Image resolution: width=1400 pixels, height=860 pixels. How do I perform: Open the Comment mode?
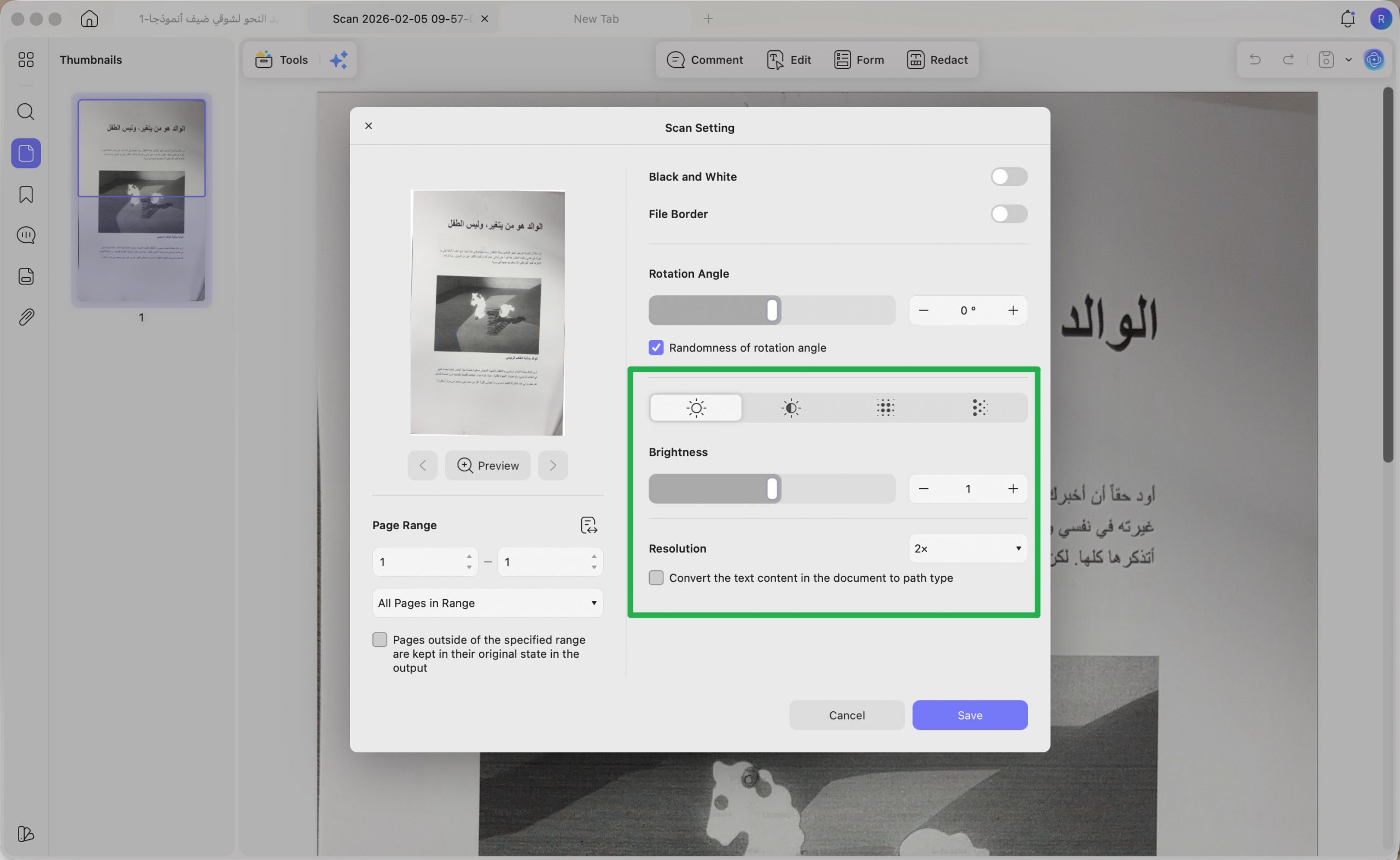705,60
